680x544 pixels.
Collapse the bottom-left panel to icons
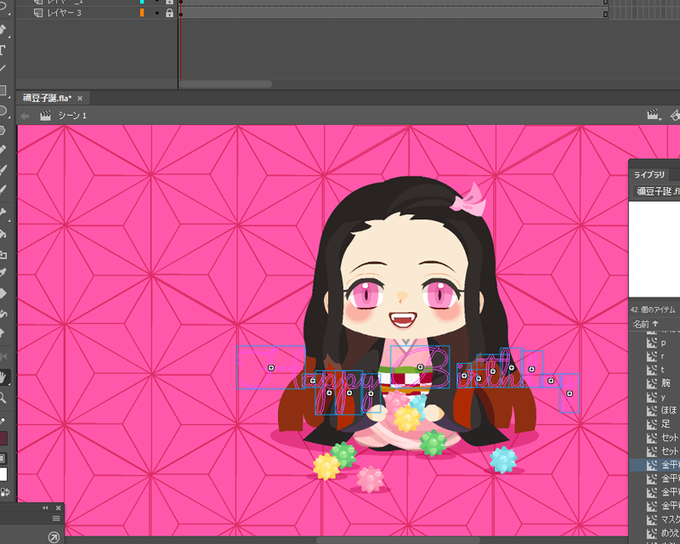click(45, 508)
